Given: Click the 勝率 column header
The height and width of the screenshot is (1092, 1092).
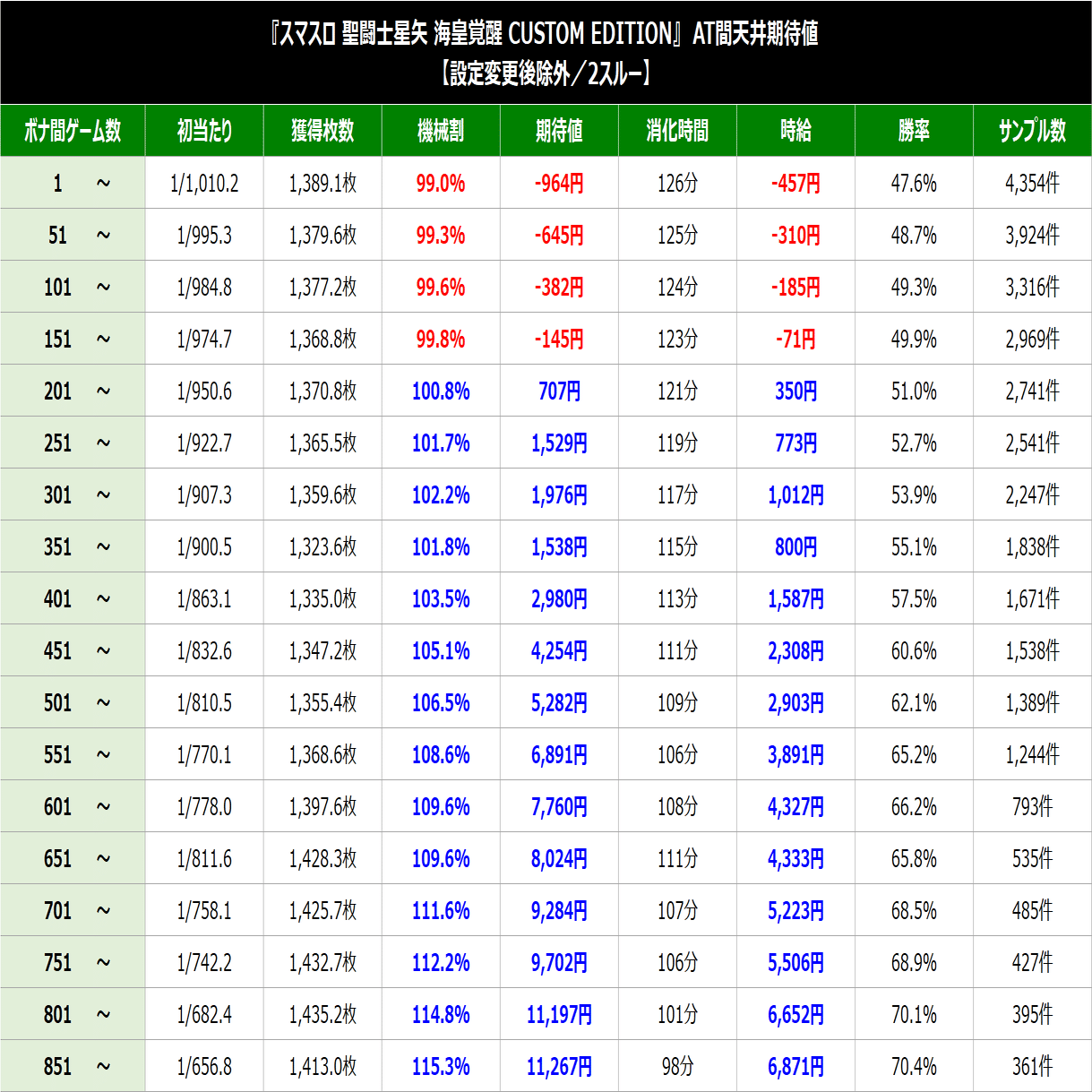Looking at the screenshot, I should [x=914, y=131].
